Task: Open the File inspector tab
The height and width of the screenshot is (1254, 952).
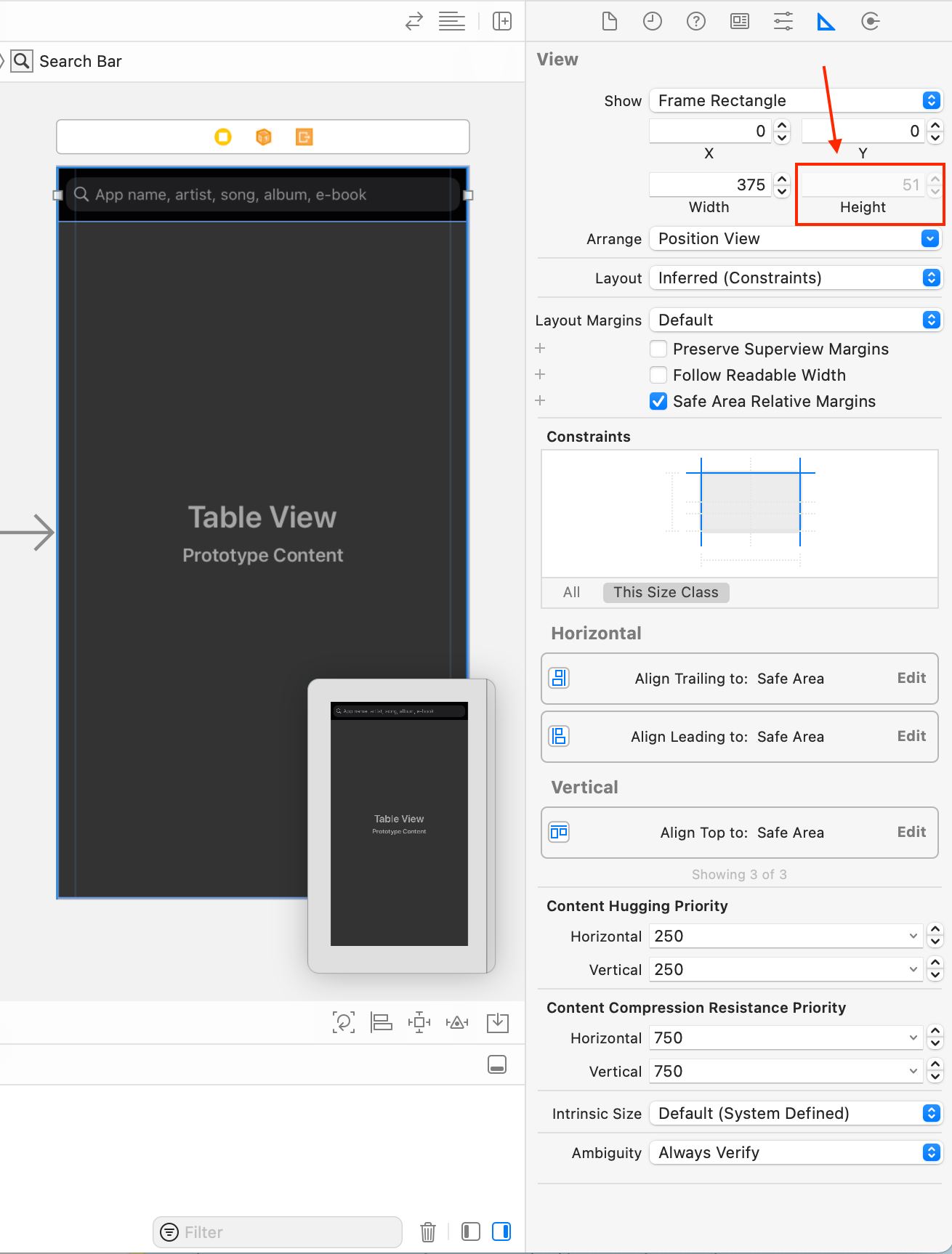Action: 610,22
